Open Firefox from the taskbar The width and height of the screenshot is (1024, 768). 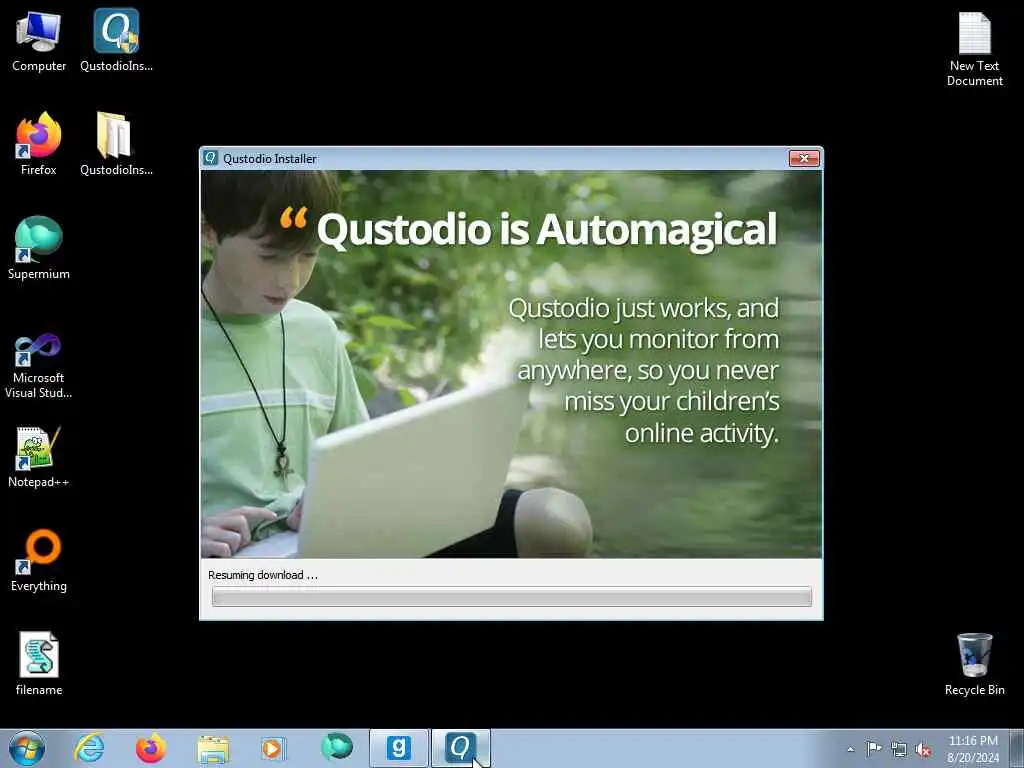150,748
